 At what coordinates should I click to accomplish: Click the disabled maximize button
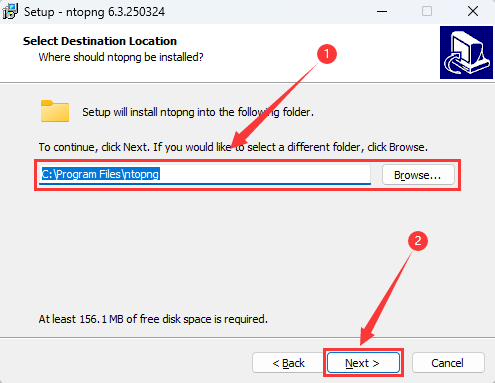tap(427, 12)
